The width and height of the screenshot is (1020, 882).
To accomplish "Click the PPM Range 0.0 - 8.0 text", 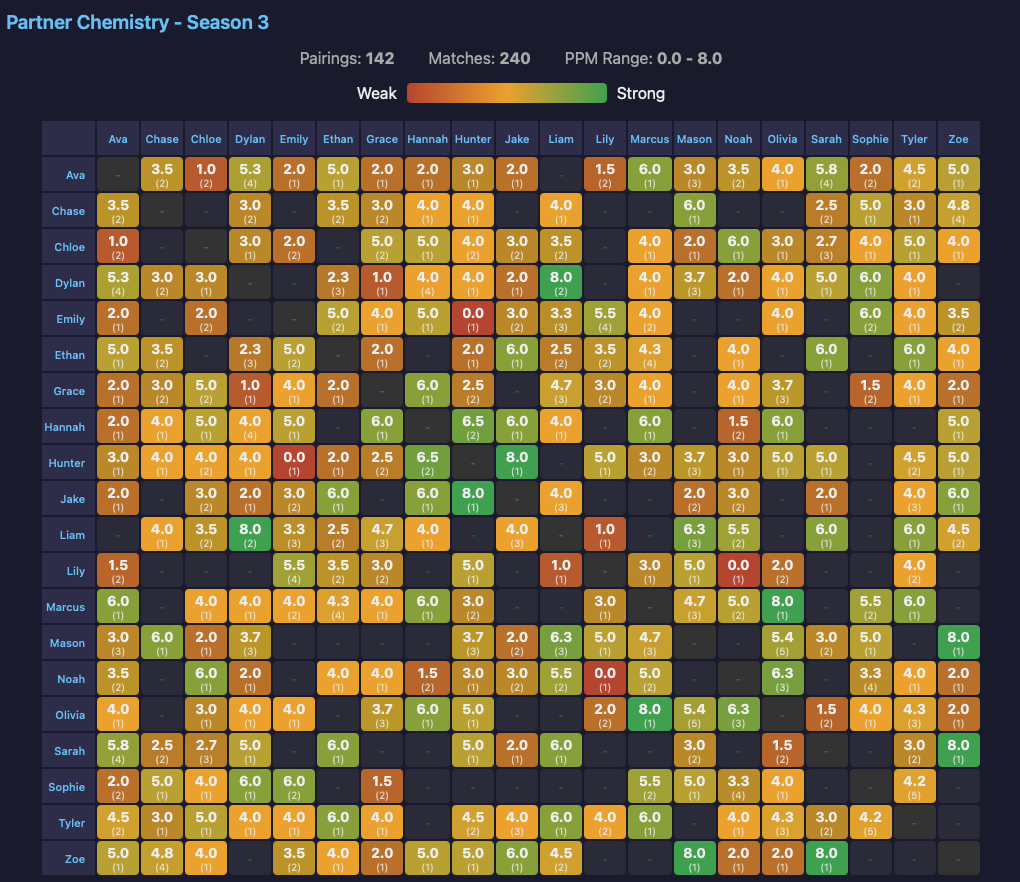I will [x=643, y=59].
